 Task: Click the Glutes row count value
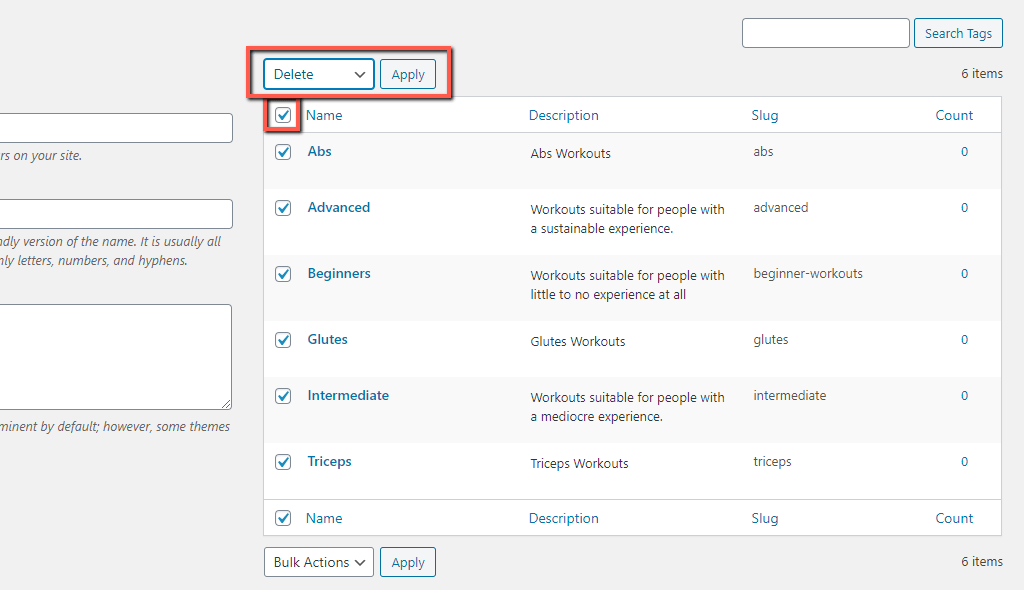pyautogui.click(x=964, y=340)
